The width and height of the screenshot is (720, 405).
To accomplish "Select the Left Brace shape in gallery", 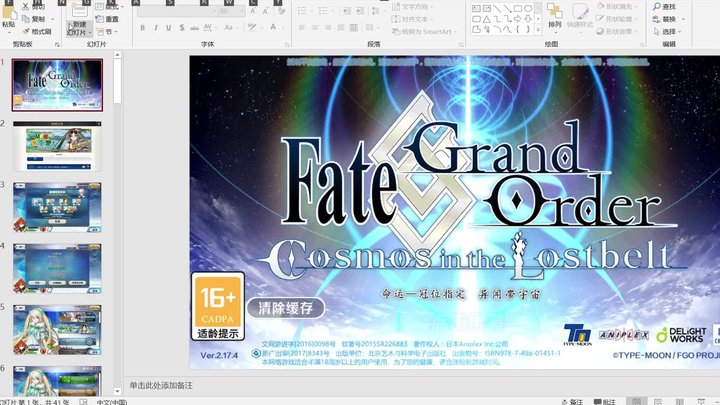I will tap(518, 29).
